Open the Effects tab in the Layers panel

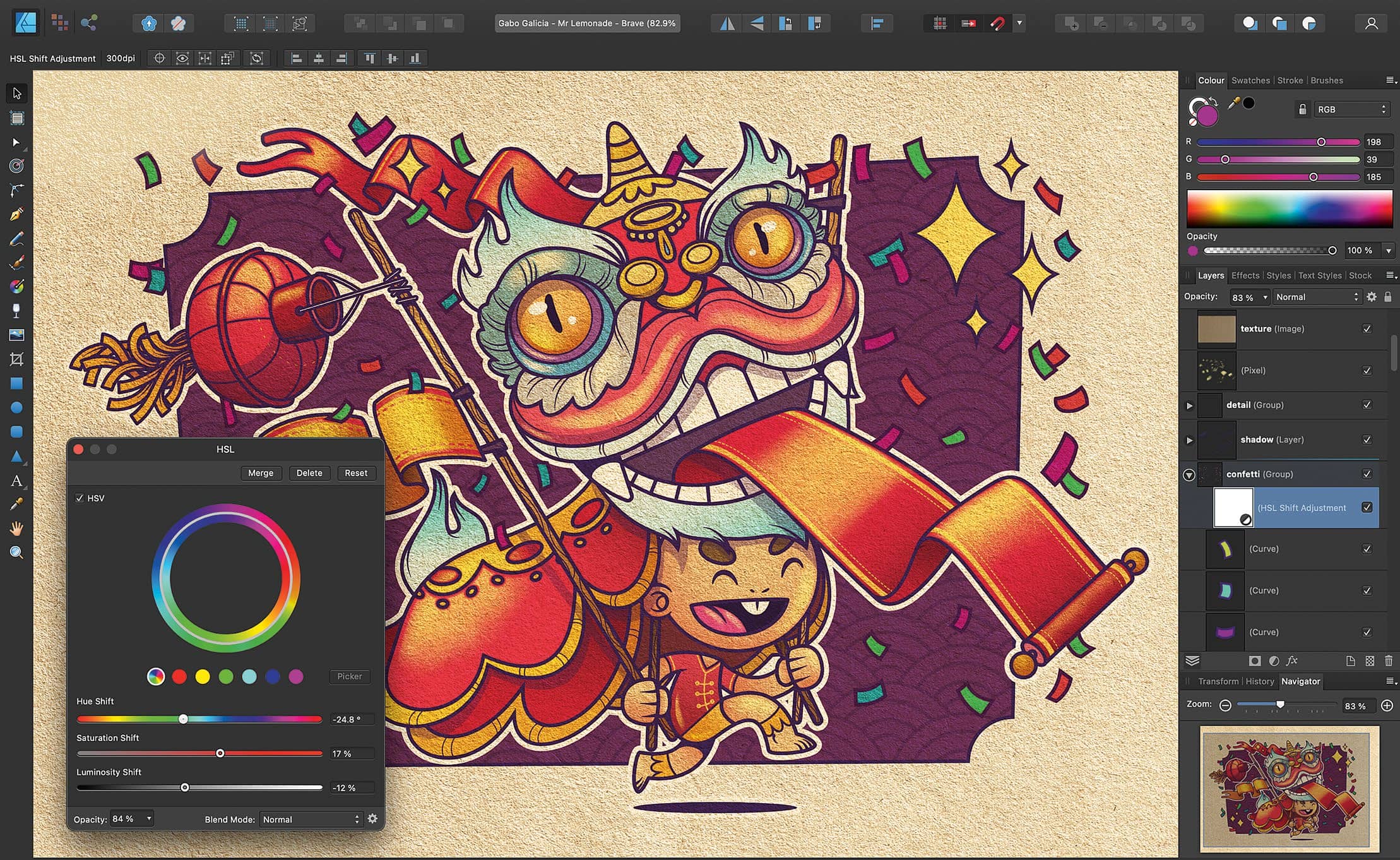tap(1245, 275)
